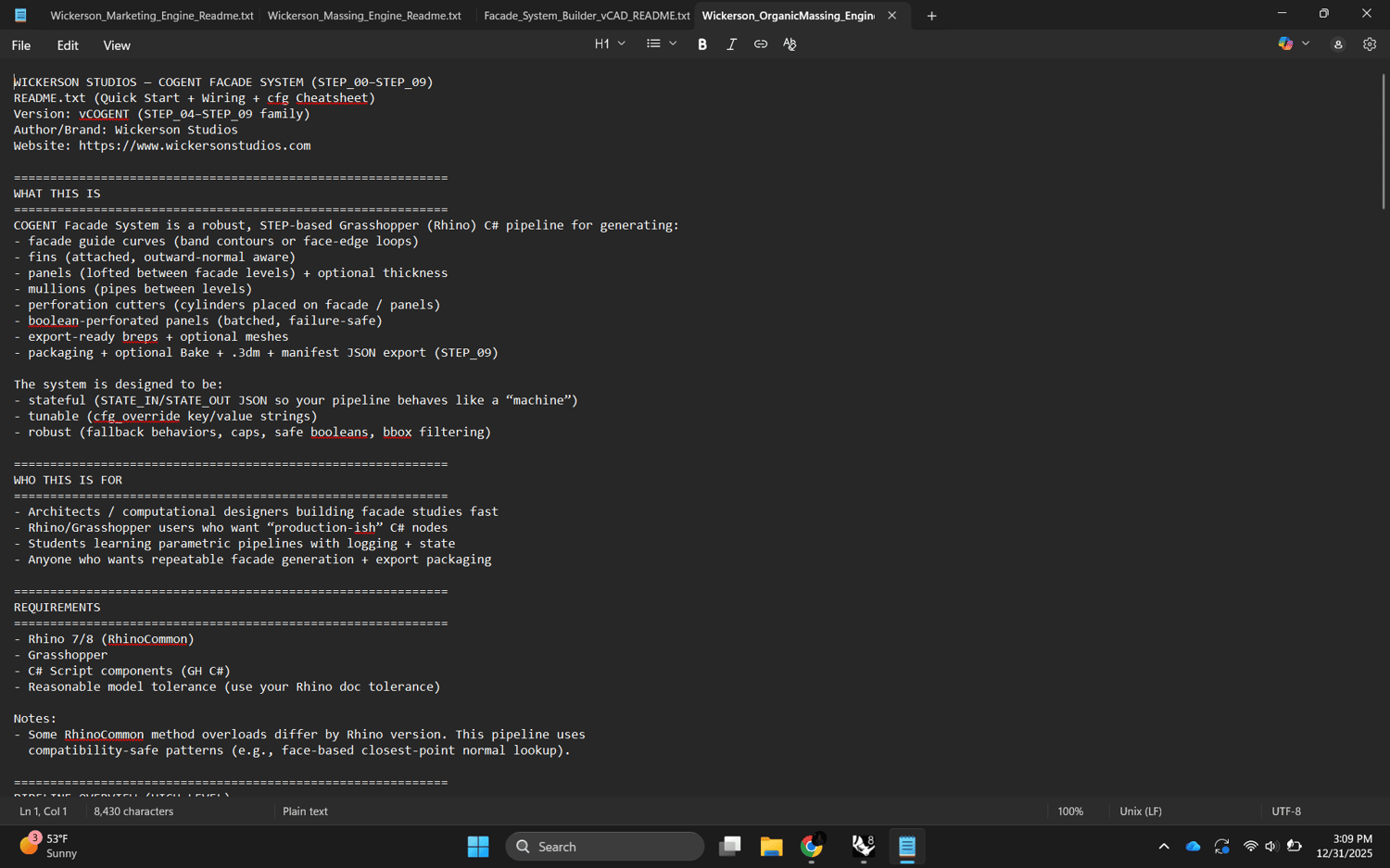The width and height of the screenshot is (1390, 868).
Task: Select the Notepad icon on the taskbar
Action: (907, 847)
